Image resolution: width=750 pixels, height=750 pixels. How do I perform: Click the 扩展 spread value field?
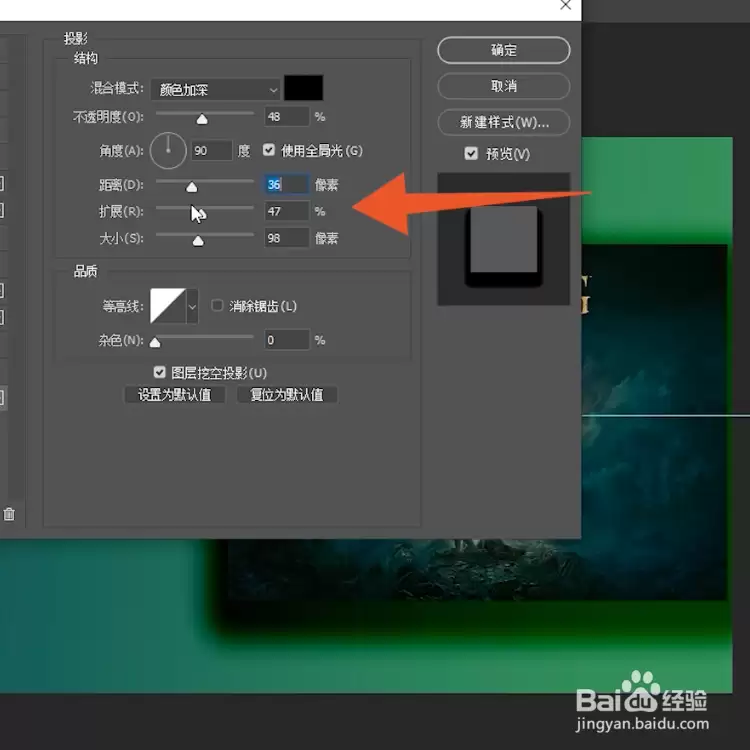coord(287,211)
